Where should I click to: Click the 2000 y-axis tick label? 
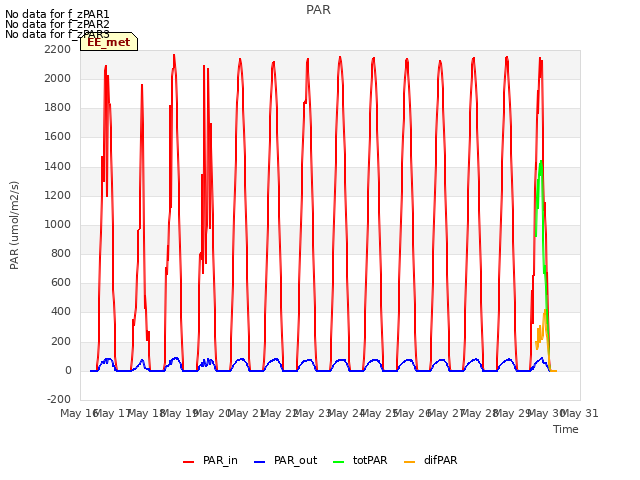pos(58,78)
